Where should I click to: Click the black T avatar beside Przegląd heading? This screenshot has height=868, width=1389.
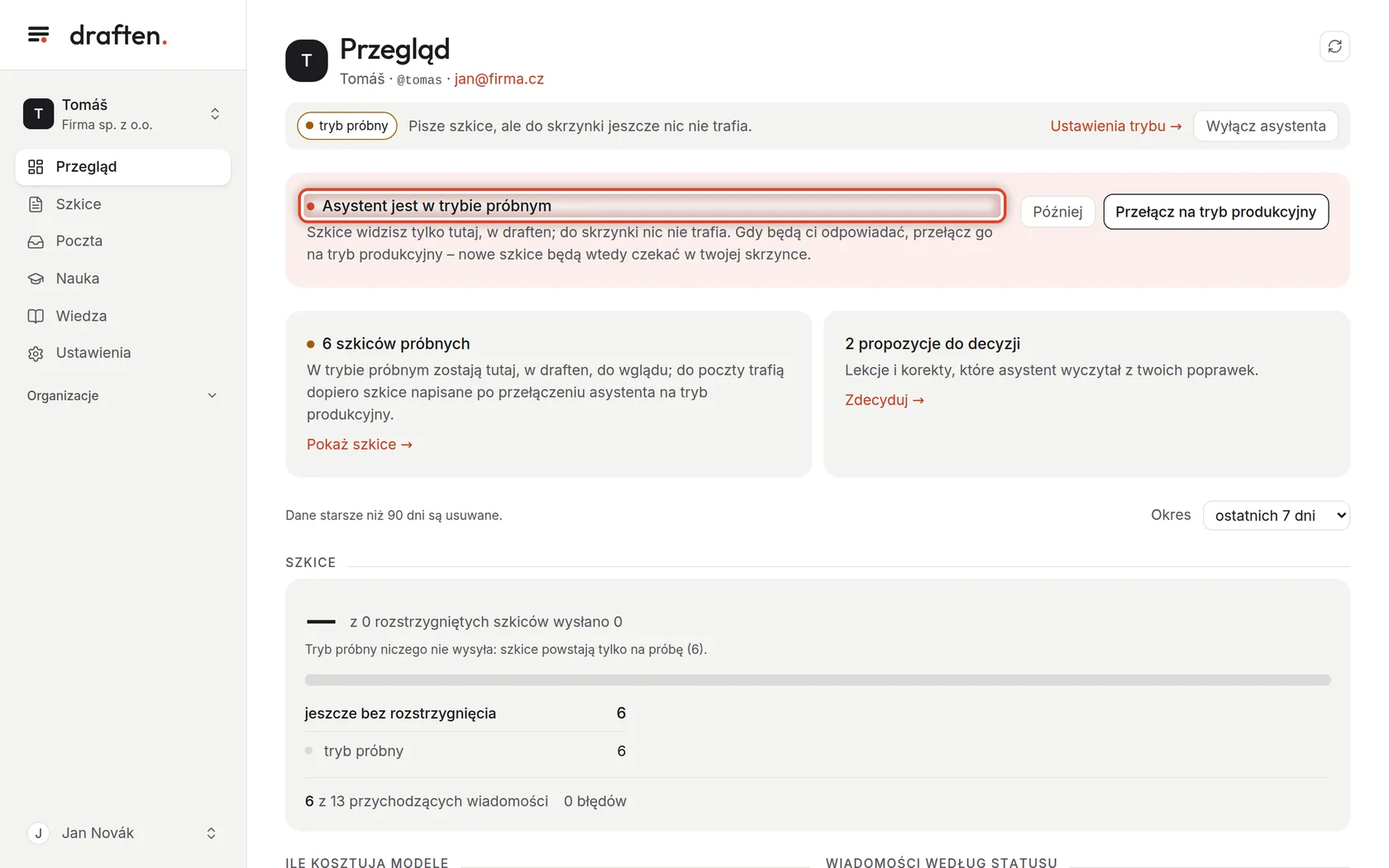click(x=307, y=60)
